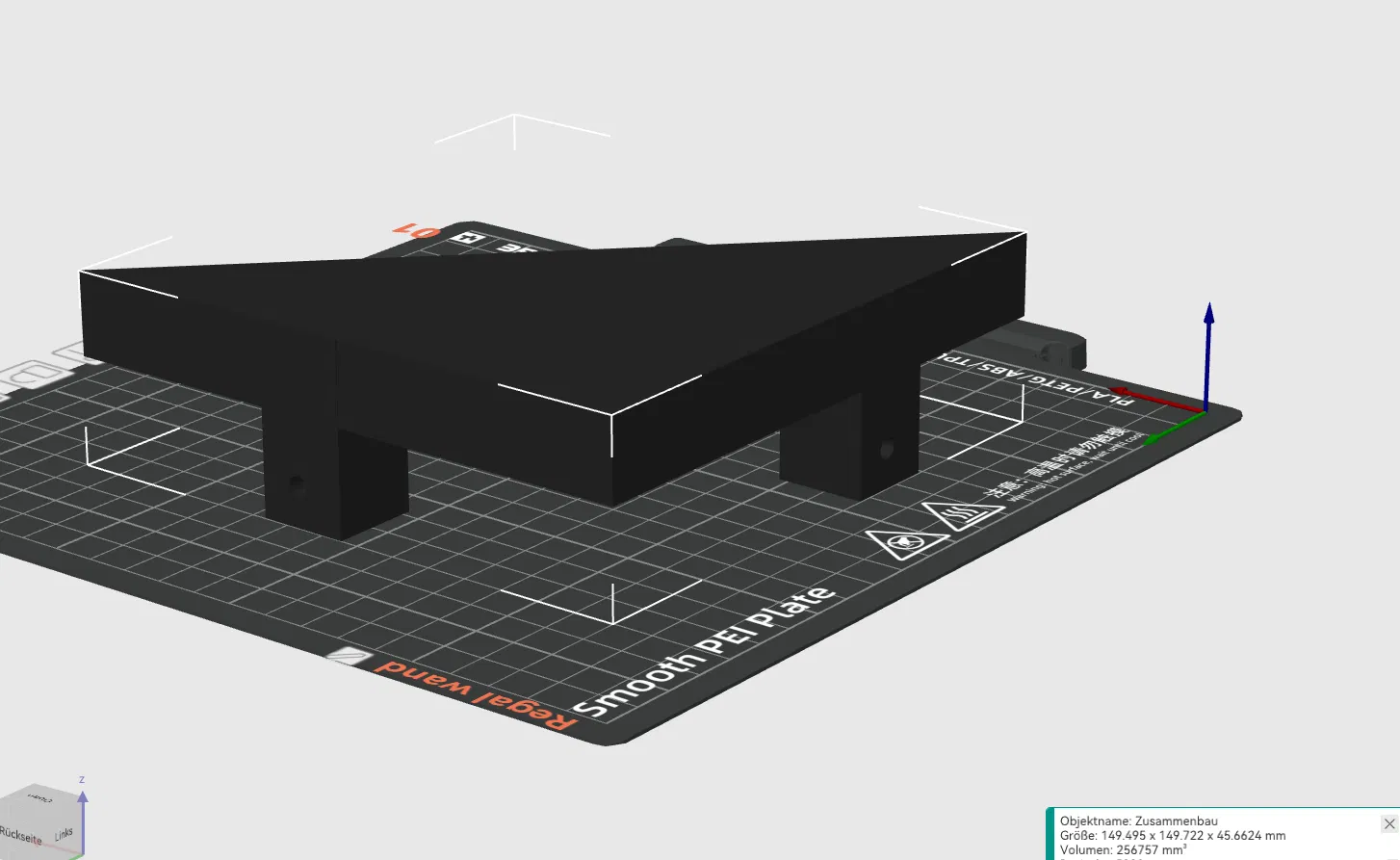Screen dimensions: 1400x860
Task: Click the blue Z-axis arrow at the plate origin
Action: pos(1208,355)
